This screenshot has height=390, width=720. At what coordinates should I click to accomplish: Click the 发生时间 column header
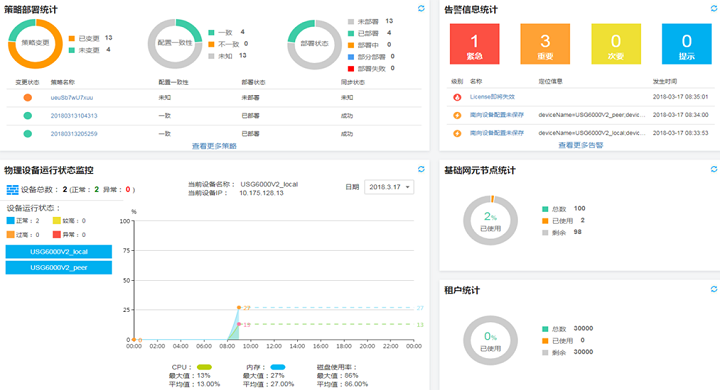point(665,81)
